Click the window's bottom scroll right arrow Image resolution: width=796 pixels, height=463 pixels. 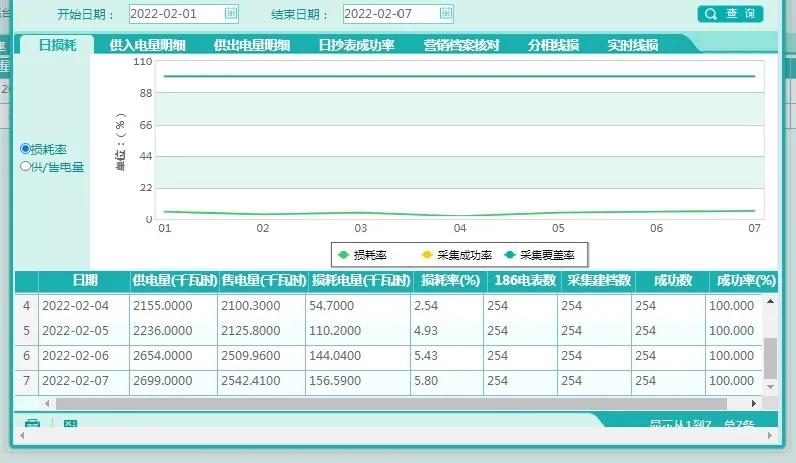click(770, 436)
